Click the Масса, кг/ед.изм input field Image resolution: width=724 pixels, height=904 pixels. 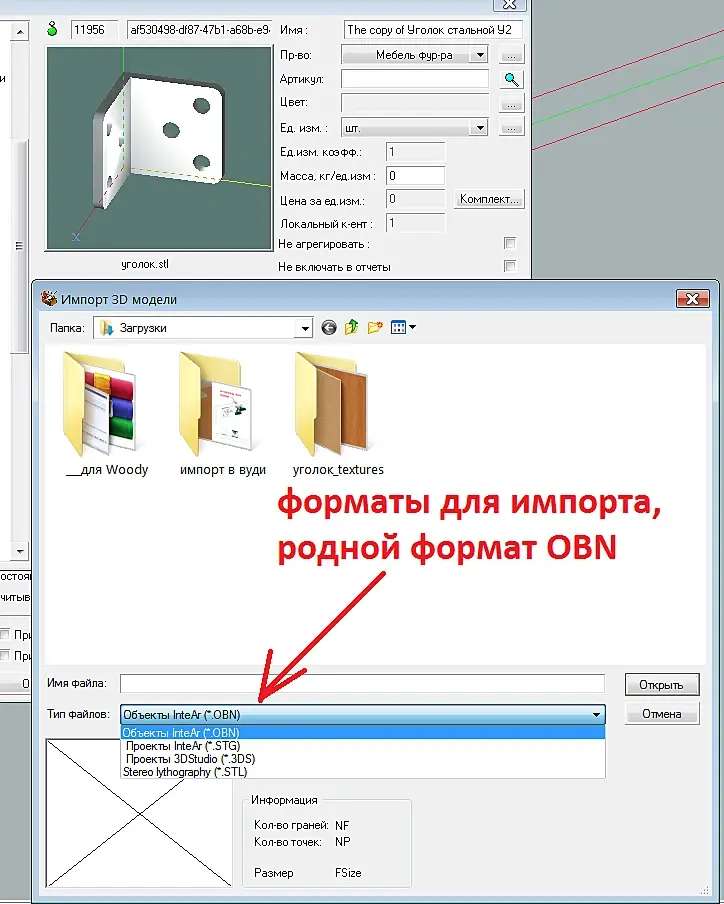pos(415,175)
